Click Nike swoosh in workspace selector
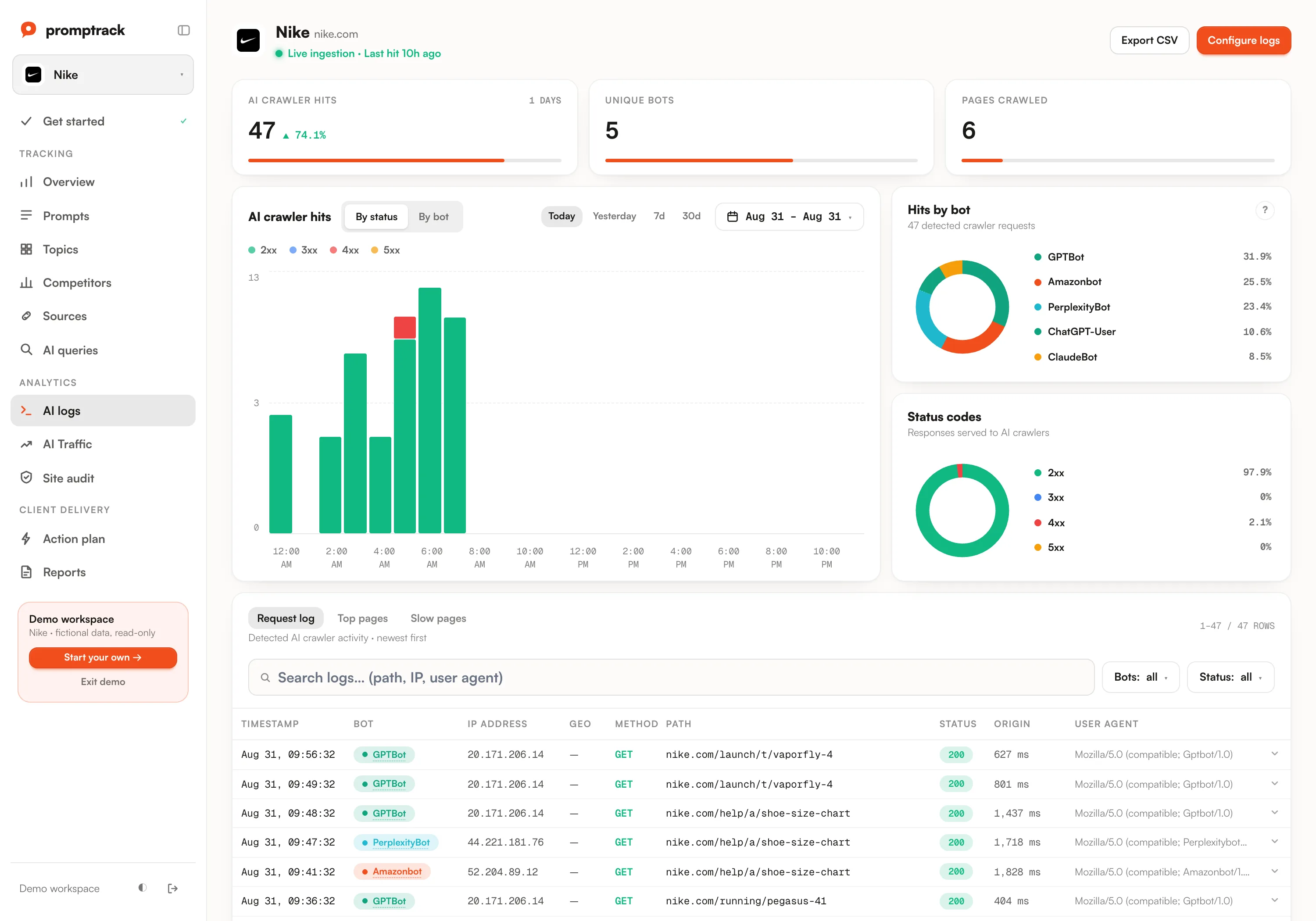This screenshot has width=1316, height=921. pyautogui.click(x=34, y=75)
